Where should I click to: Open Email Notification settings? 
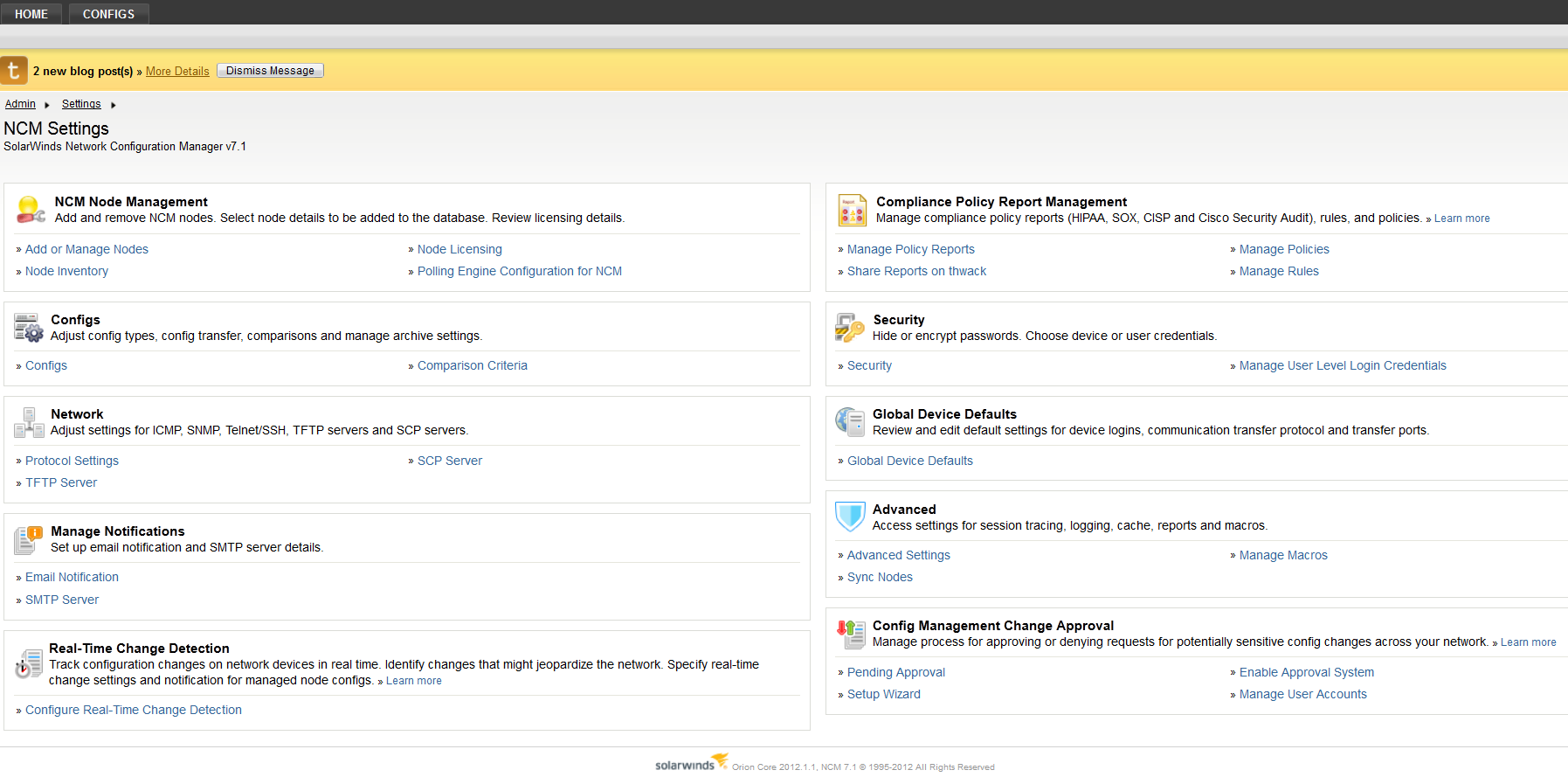(x=72, y=577)
